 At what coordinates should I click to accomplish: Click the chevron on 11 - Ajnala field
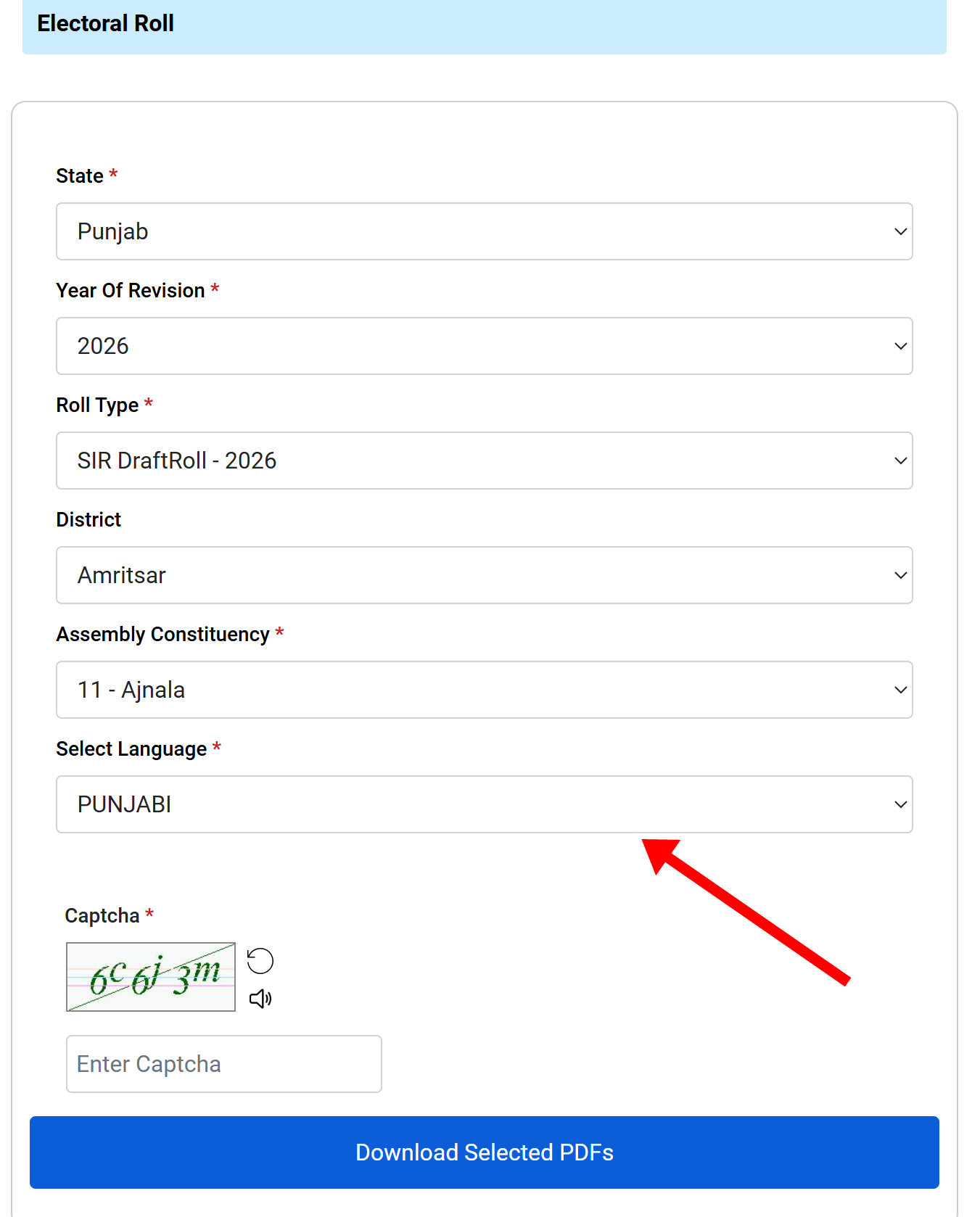point(900,690)
